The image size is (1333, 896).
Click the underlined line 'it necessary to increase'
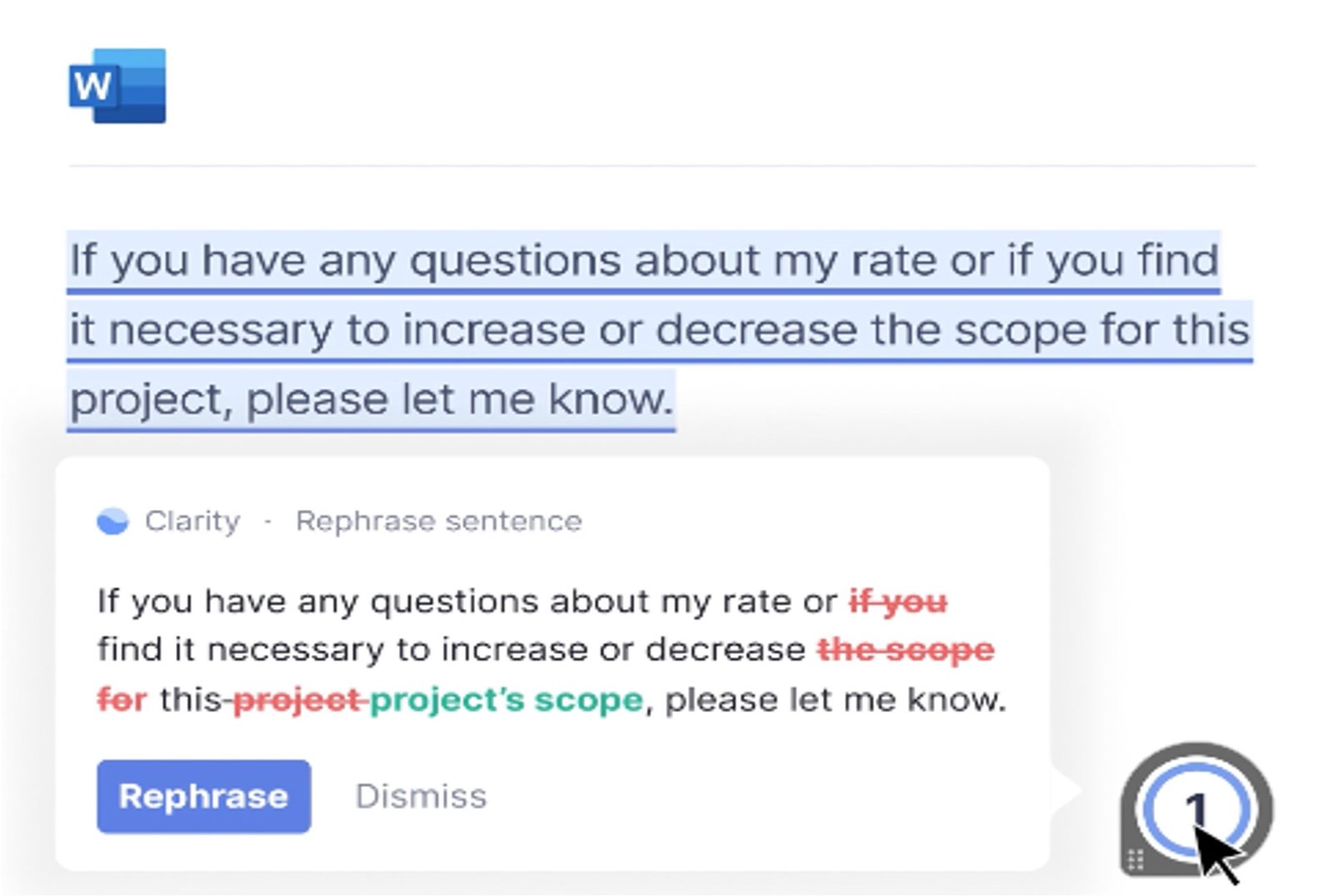(x=660, y=331)
